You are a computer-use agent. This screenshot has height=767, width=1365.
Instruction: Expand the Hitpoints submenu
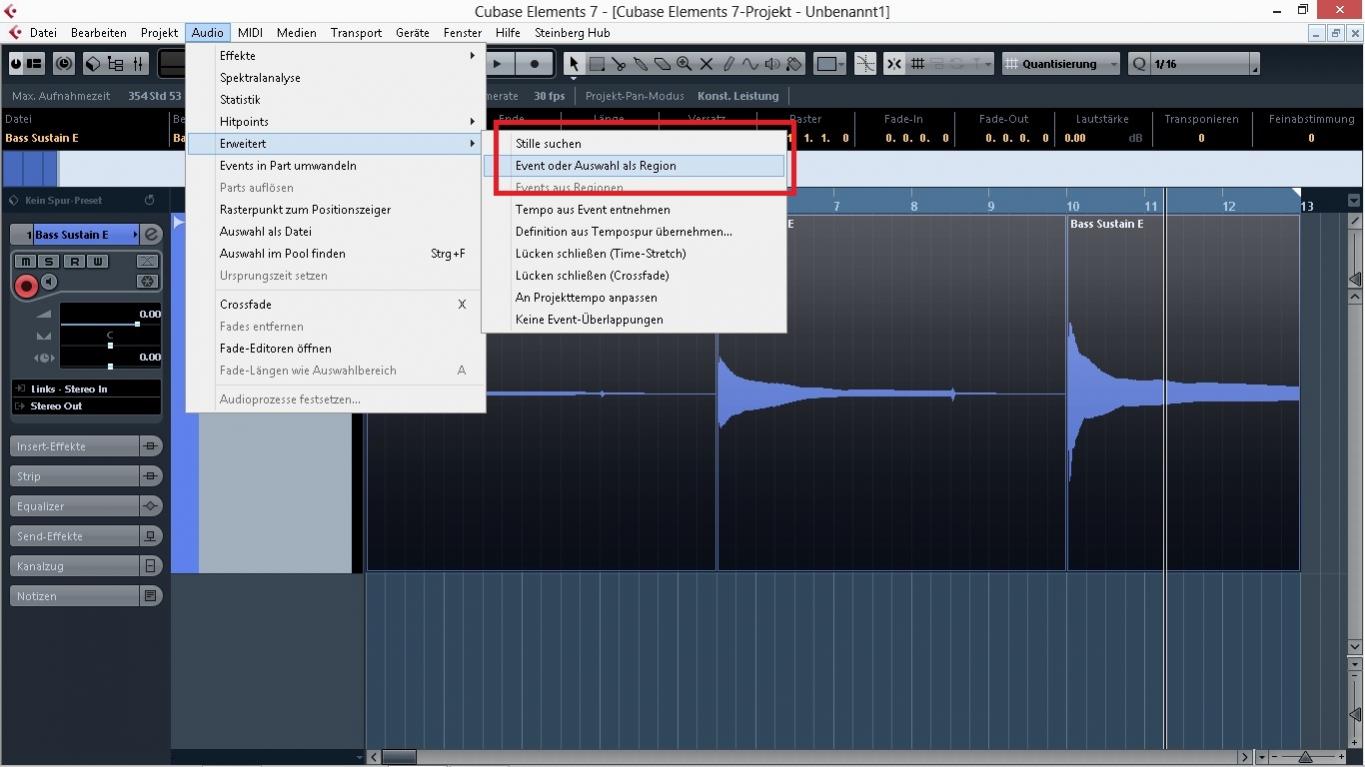tap(337, 122)
